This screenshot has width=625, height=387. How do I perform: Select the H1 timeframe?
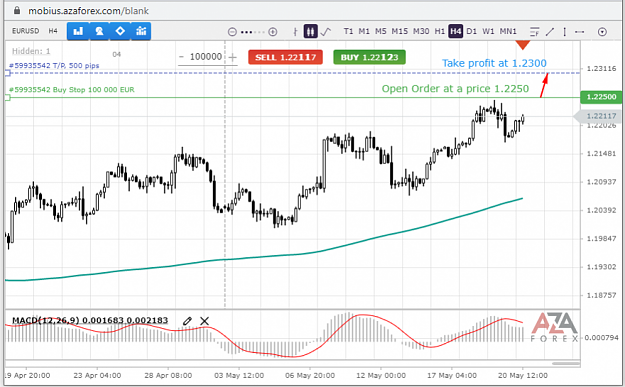tap(440, 31)
